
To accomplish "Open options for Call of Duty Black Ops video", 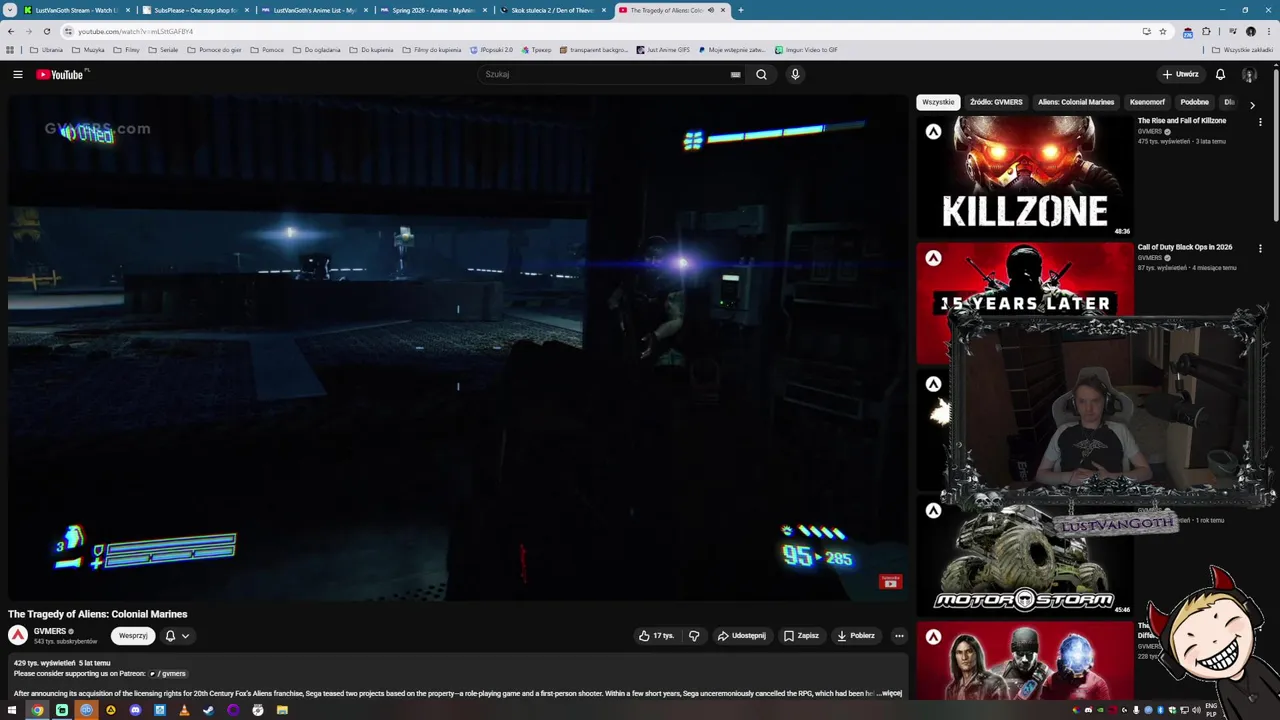I will (1260, 248).
